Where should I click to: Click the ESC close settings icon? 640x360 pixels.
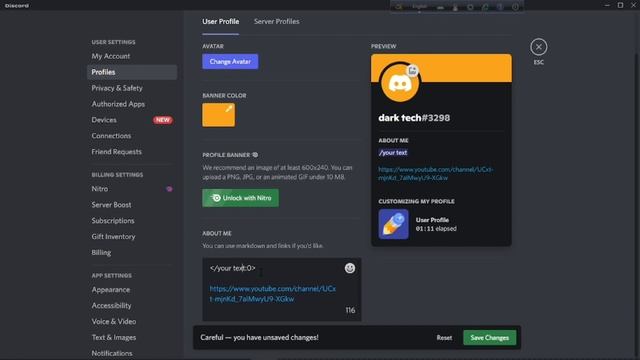coord(538,47)
